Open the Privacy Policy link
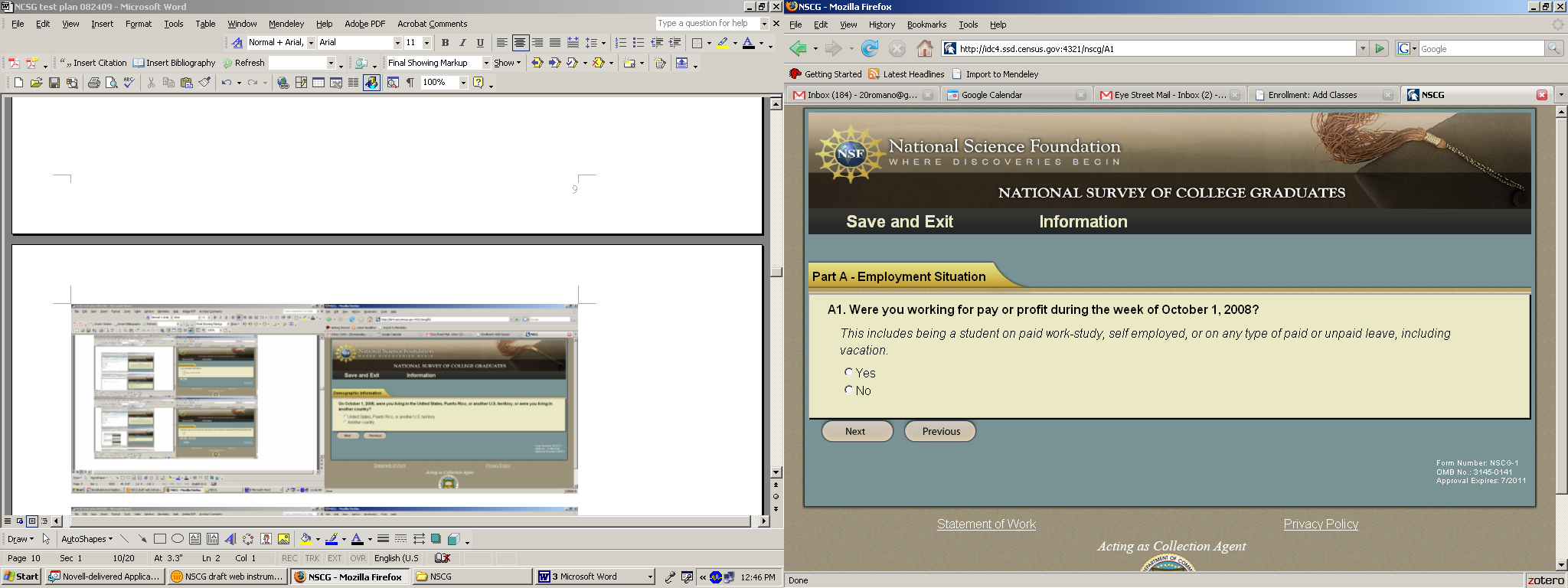1568x588 pixels. click(1321, 524)
